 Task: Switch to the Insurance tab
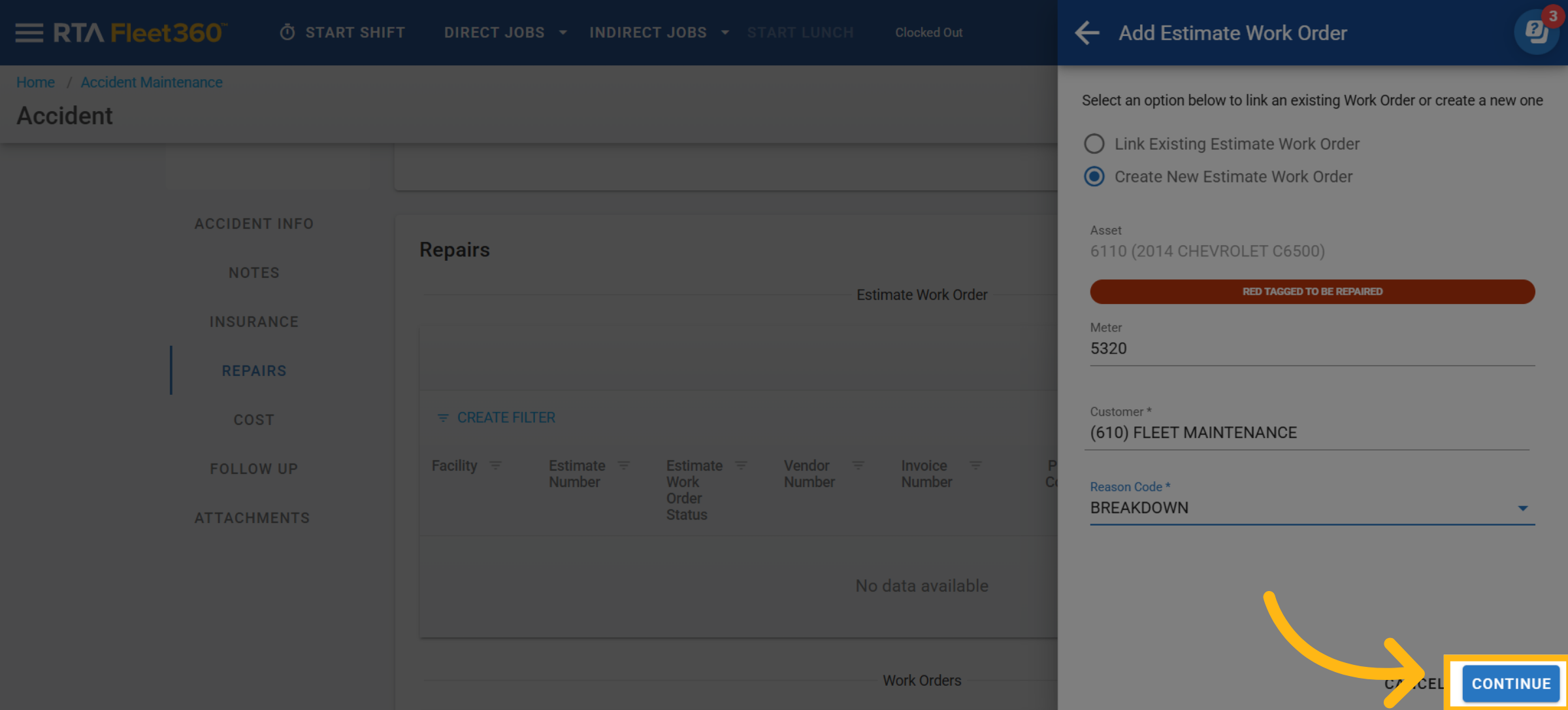[253, 322]
